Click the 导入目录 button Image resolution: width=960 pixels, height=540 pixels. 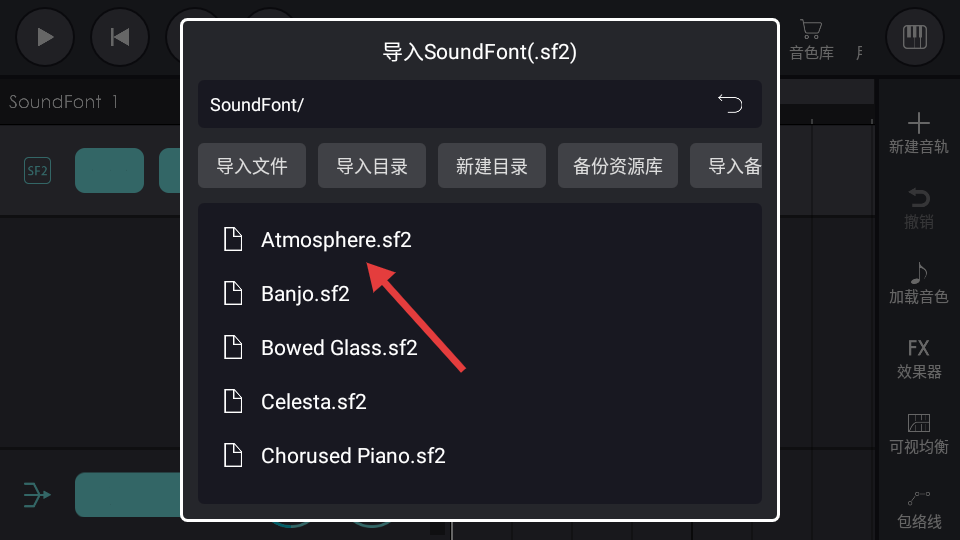[372, 166]
